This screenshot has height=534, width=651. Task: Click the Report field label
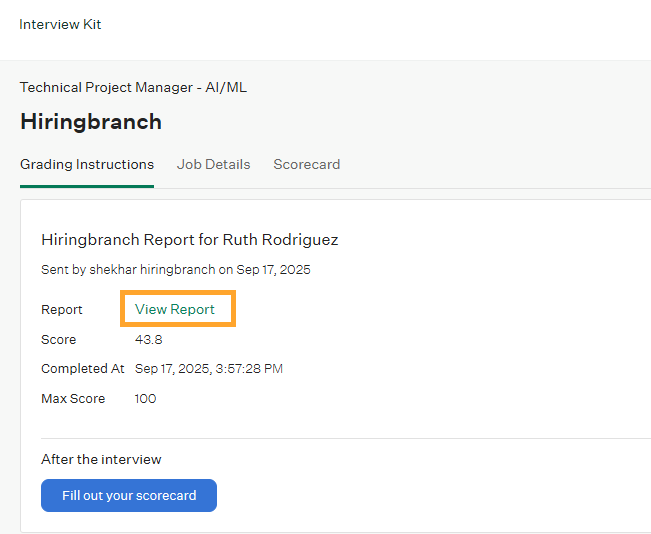pyautogui.click(x=62, y=309)
